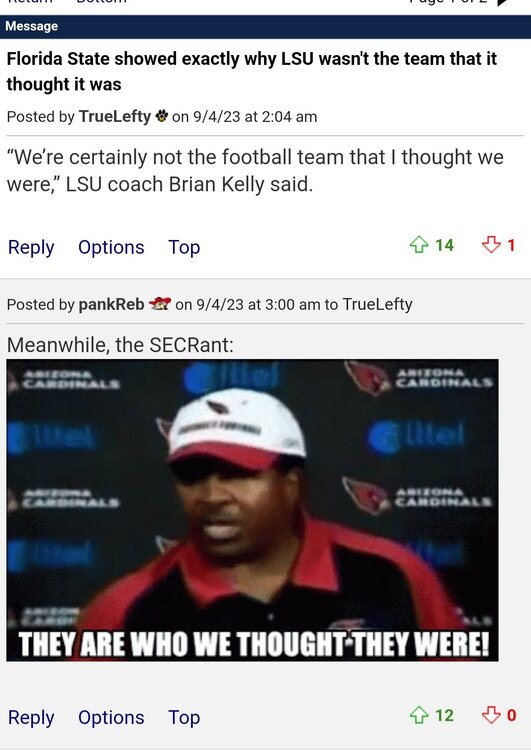Jump to Top from first post
The width and height of the screenshot is (531, 750).
184,247
